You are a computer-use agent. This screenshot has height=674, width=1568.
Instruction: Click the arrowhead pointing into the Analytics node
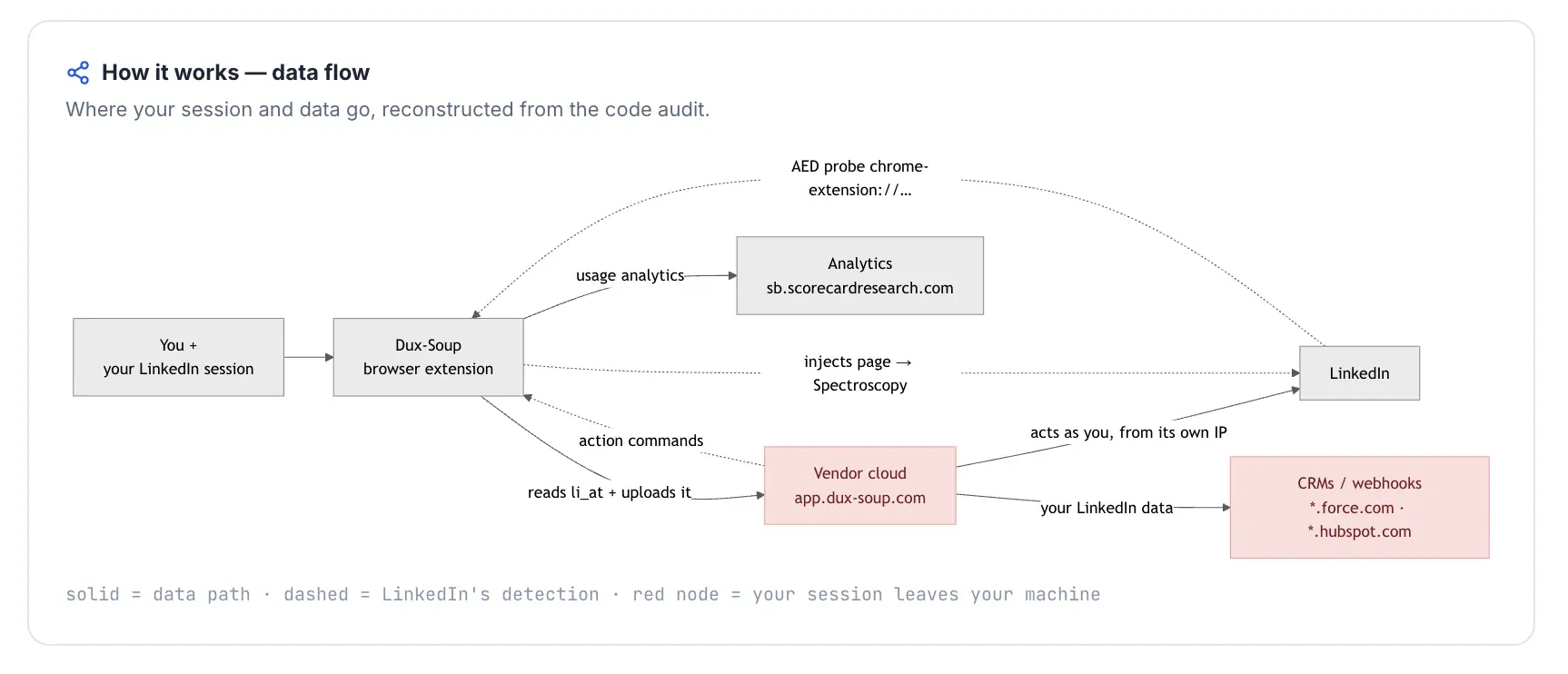[x=732, y=275]
